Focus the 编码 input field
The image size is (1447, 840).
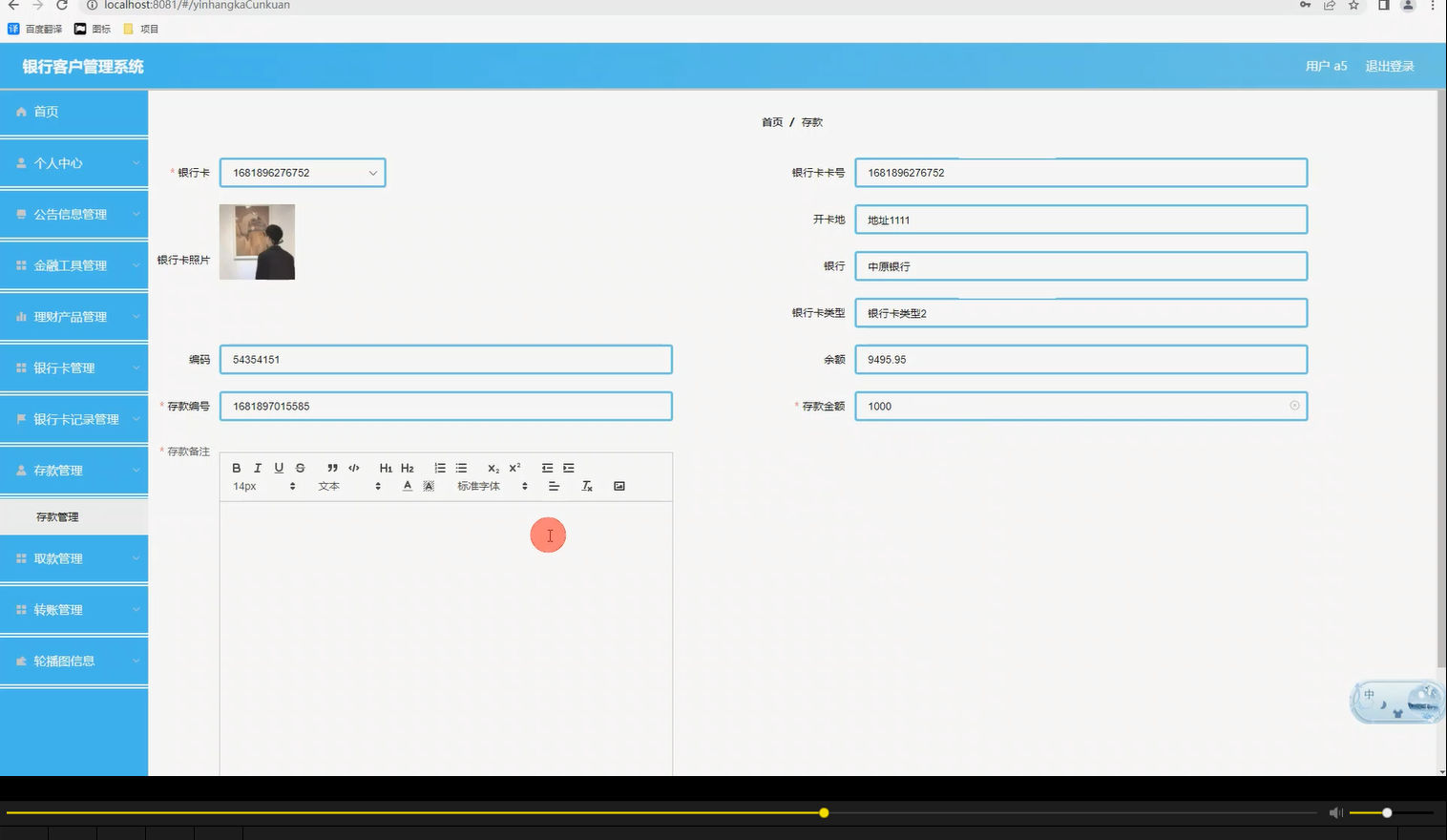pyautogui.click(x=446, y=360)
